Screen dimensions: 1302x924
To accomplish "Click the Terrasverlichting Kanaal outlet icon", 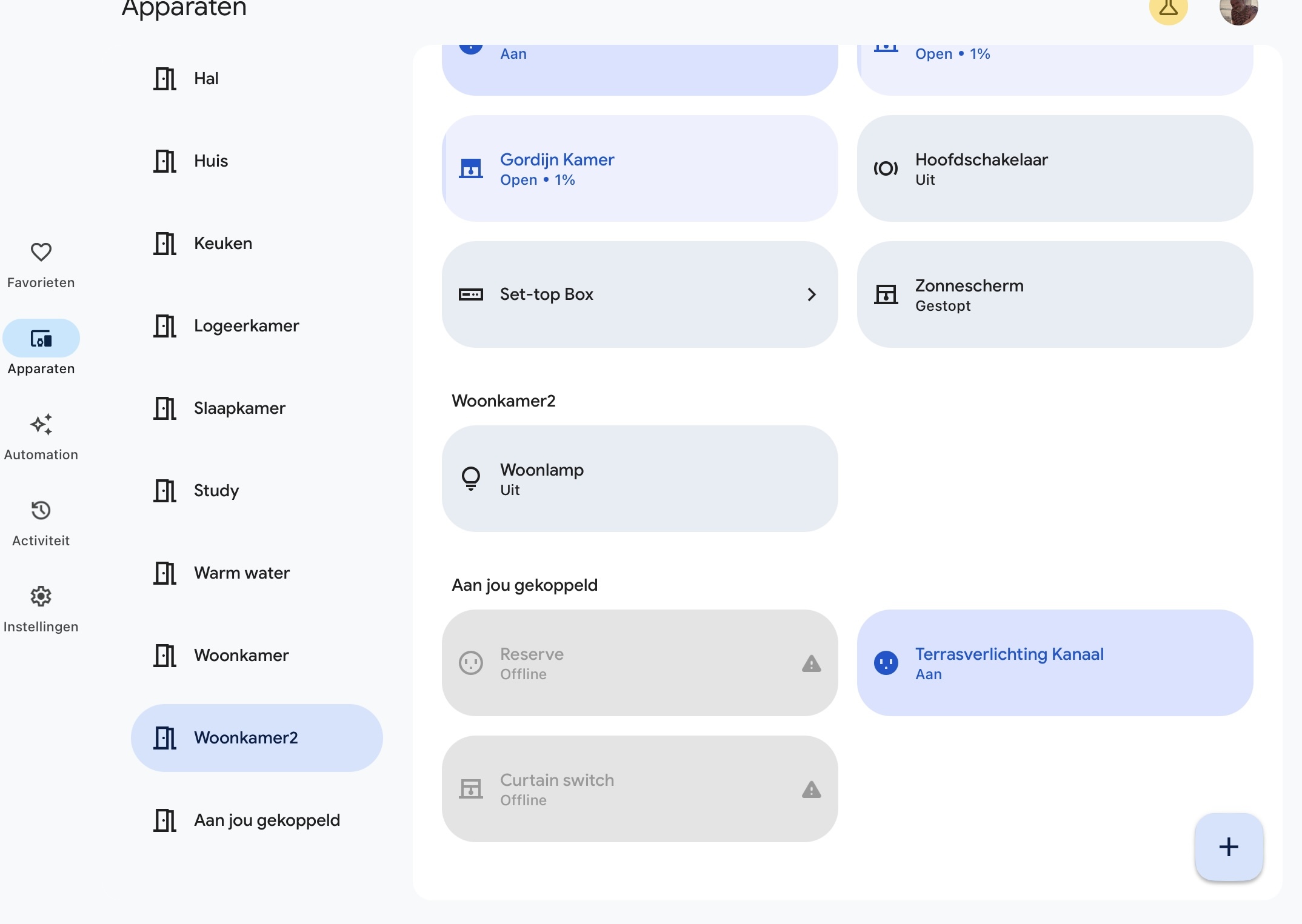I will [x=886, y=663].
